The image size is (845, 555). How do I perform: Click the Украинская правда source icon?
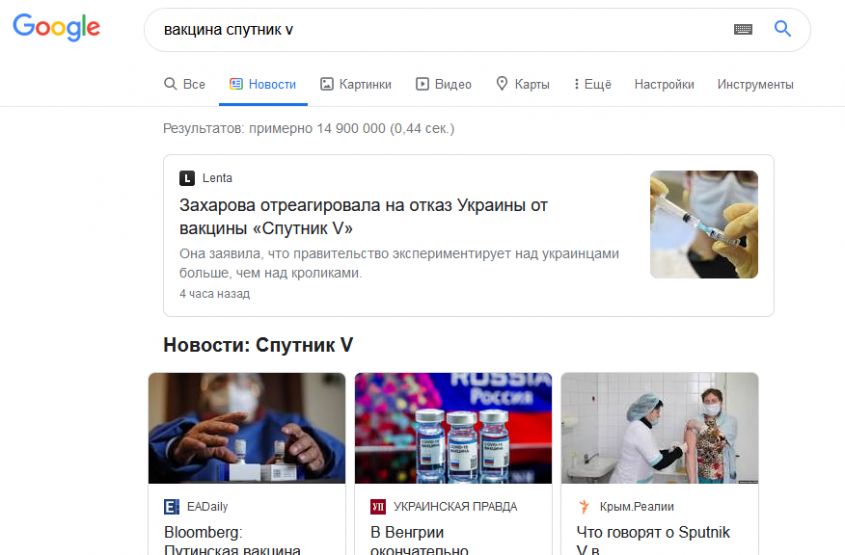(378, 507)
